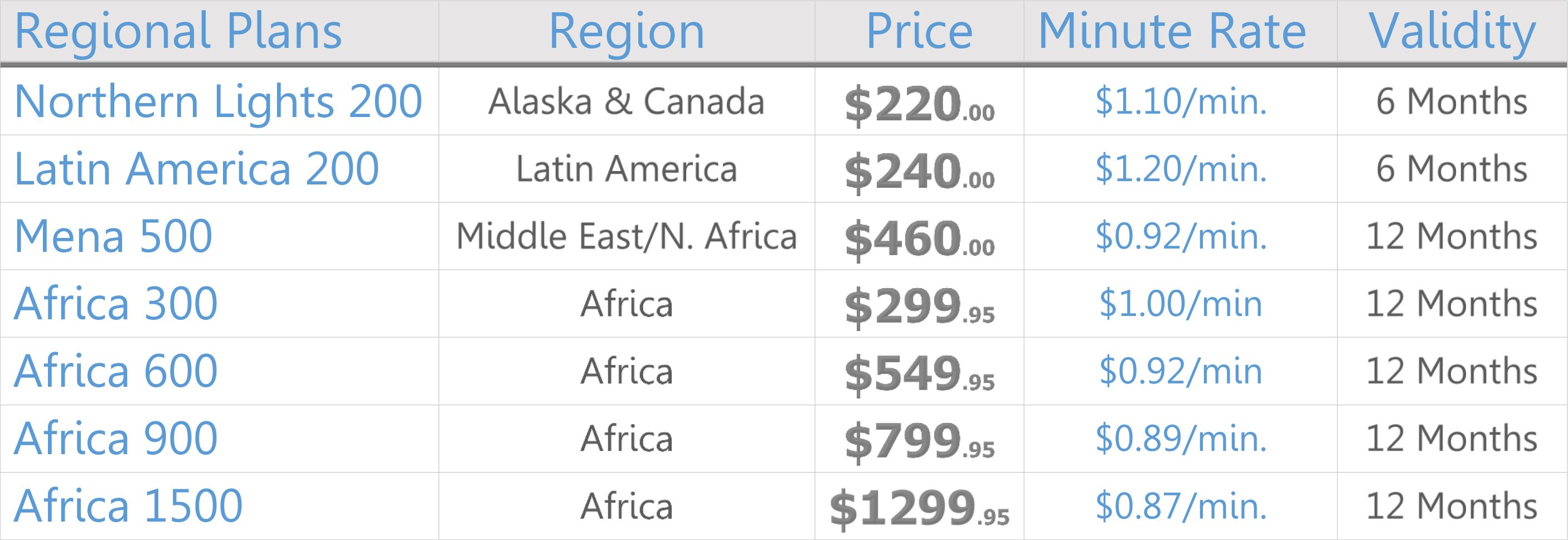
Task: Select the Mena 500 plan link
Action: [x=113, y=236]
